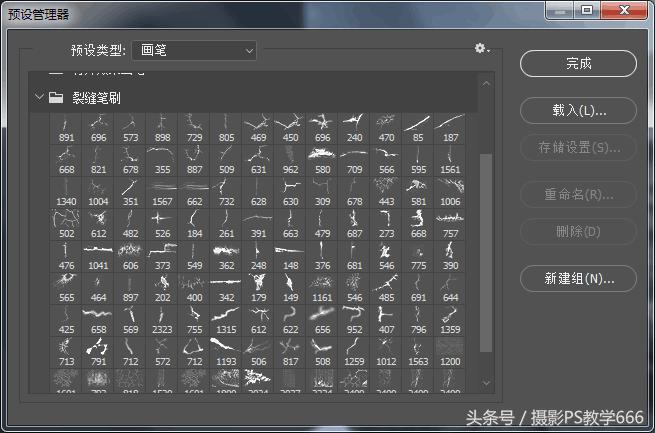Choose the diagonal crack brush 351
Viewport: 655px width, 433px height.
(x=130, y=193)
